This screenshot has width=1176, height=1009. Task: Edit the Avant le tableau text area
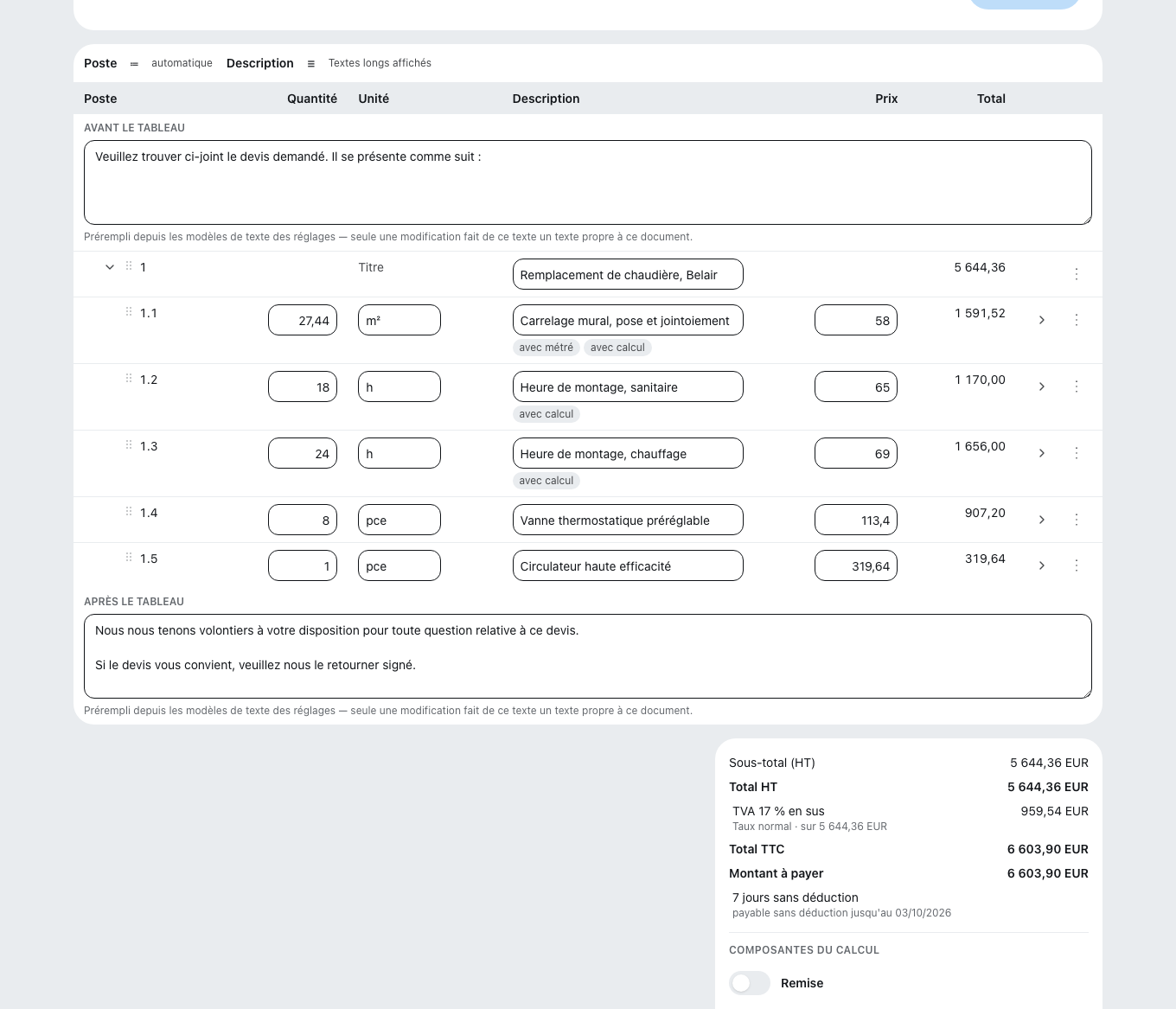(588, 182)
